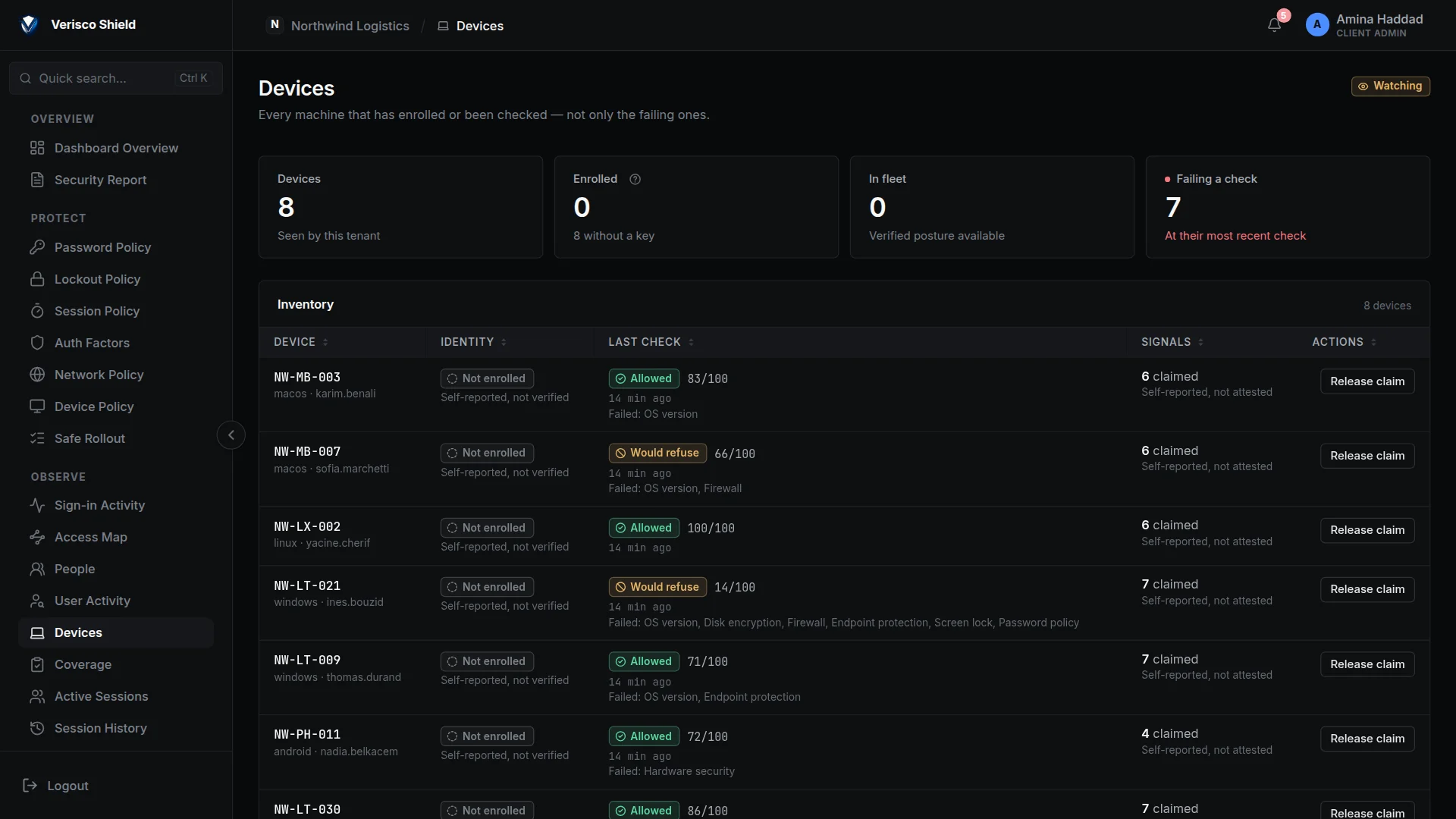
Task: Click the User Activity icon
Action: (x=37, y=601)
